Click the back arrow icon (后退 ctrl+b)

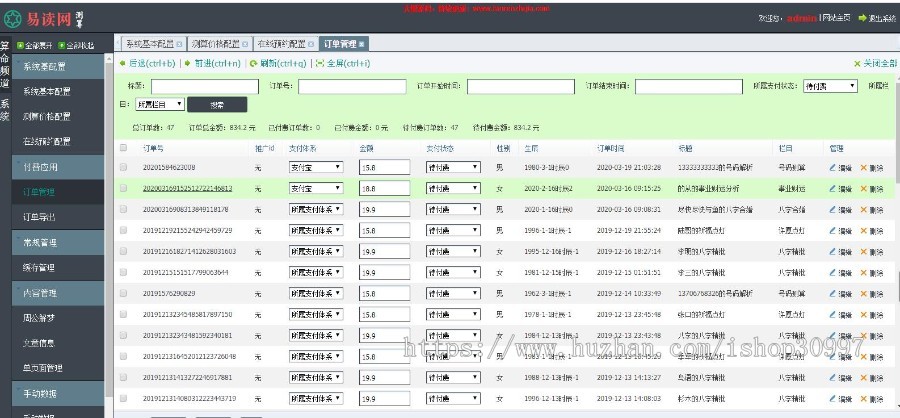tap(122, 64)
